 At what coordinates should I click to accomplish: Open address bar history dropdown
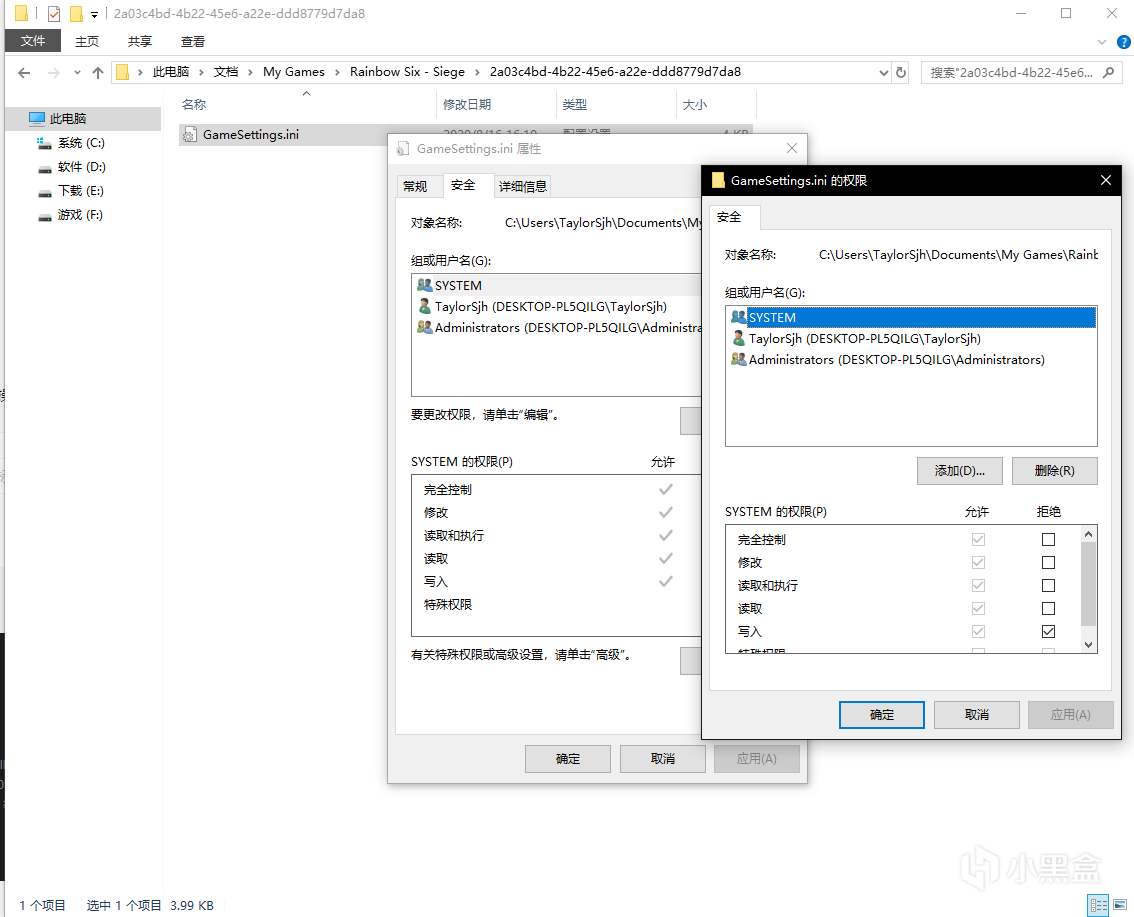[883, 72]
